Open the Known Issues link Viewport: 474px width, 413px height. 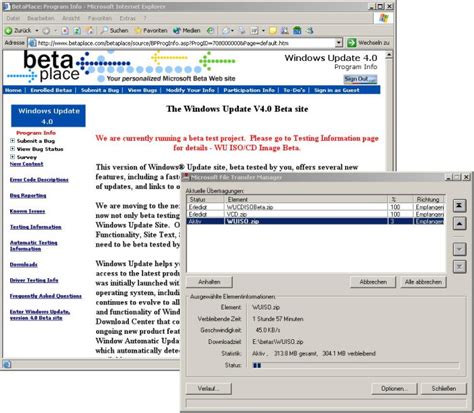click(x=27, y=211)
